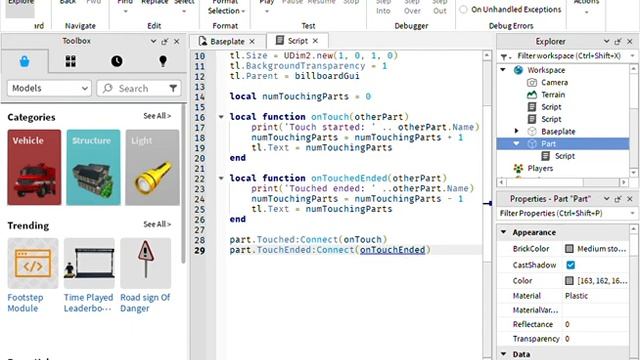Open the Toolbox Creations lightbulb tab
This screenshot has height=360, width=640.
click(163, 61)
